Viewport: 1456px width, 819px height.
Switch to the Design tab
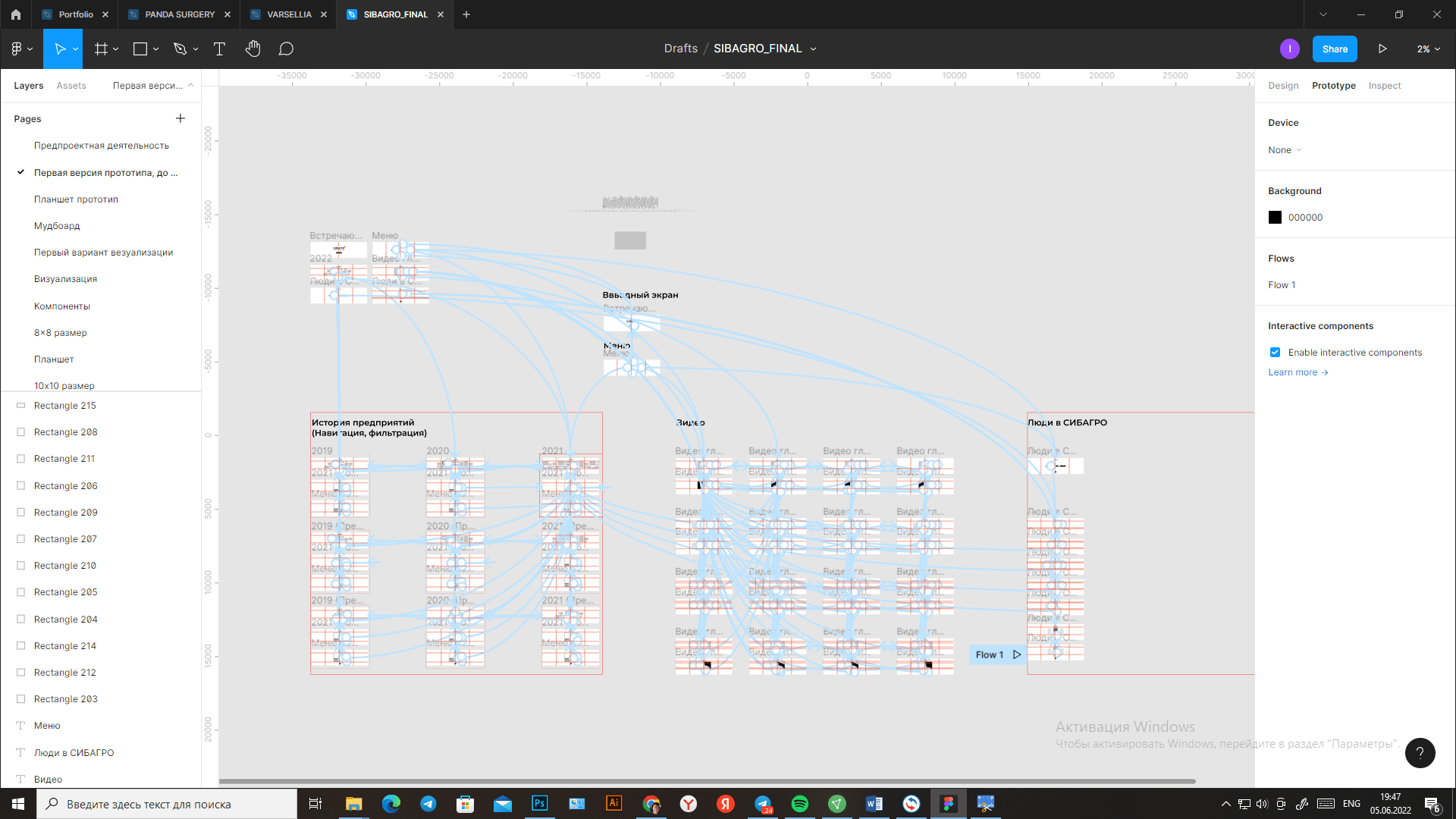[x=1283, y=86]
